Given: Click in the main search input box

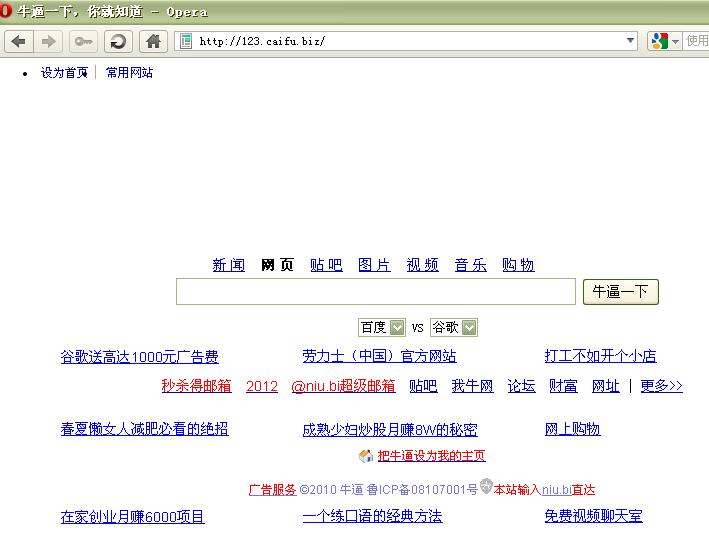Looking at the screenshot, I should coord(376,292).
